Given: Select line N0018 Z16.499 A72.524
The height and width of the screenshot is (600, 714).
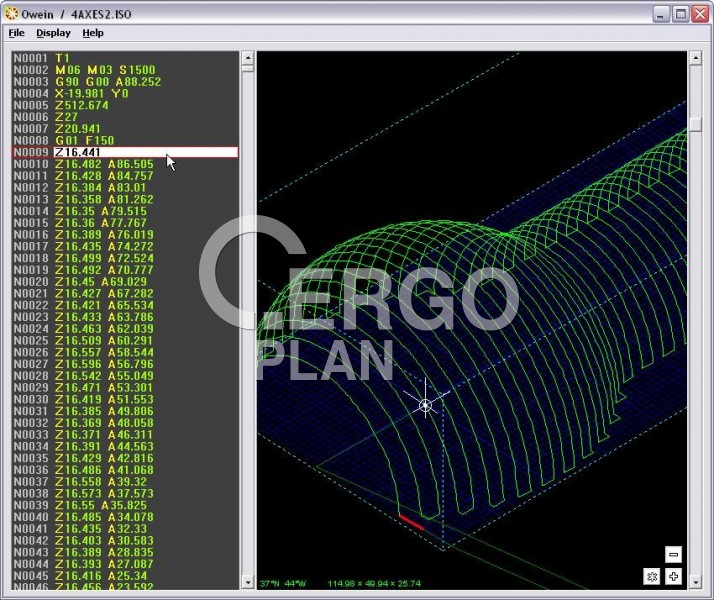Looking at the screenshot, I should coord(125,258).
